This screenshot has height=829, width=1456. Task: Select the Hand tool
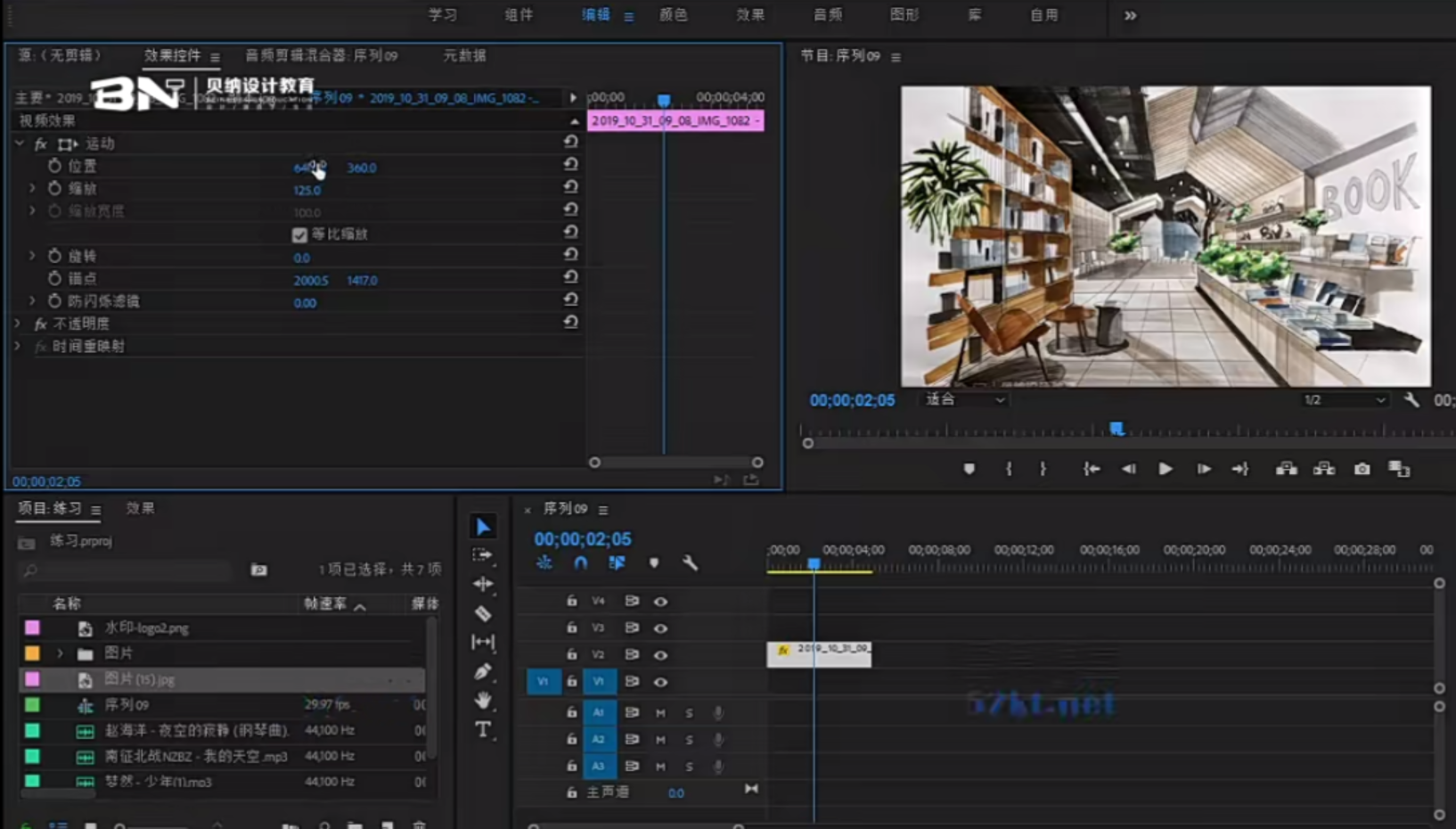482,700
